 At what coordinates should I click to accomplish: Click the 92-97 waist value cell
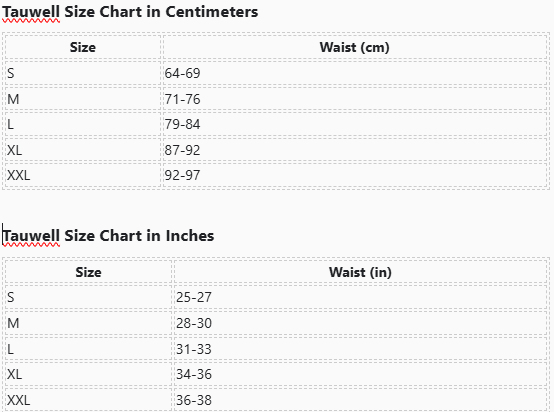(x=355, y=175)
